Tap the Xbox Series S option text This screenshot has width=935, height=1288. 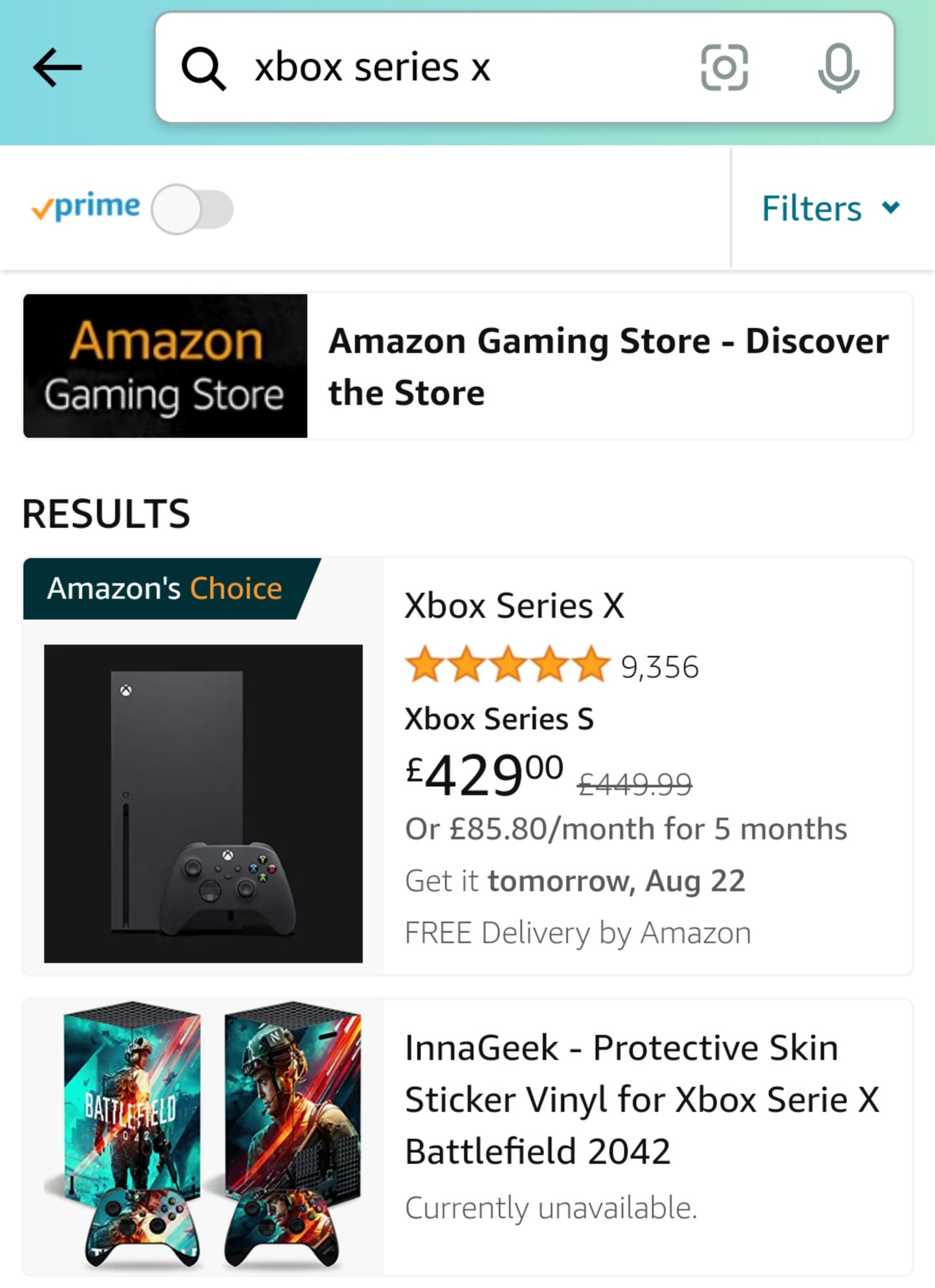(499, 719)
